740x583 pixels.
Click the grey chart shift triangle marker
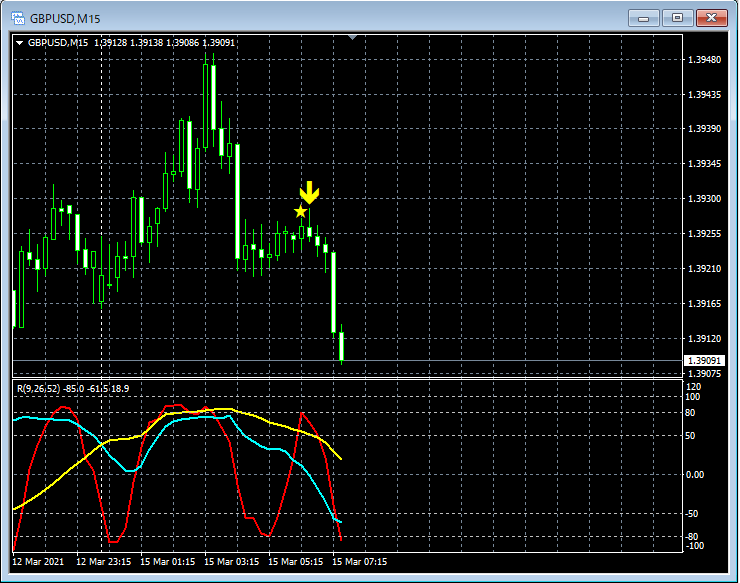[352, 37]
